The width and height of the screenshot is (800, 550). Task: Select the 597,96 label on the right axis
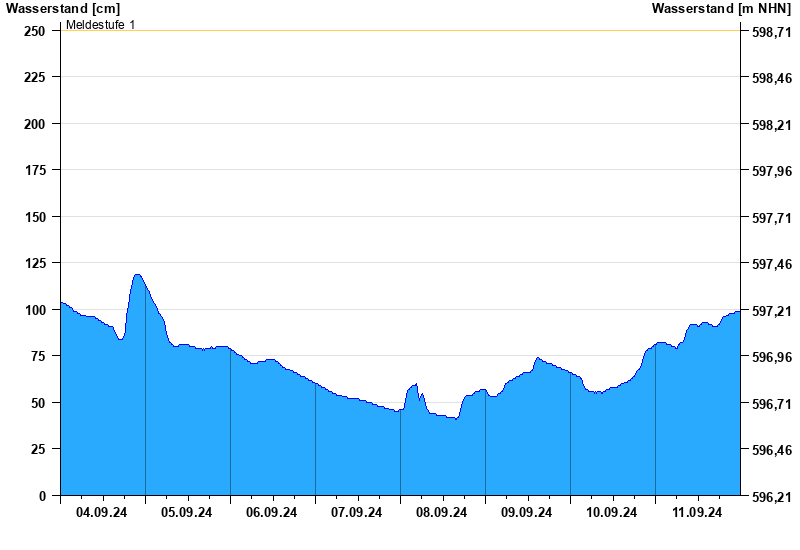pos(771,171)
